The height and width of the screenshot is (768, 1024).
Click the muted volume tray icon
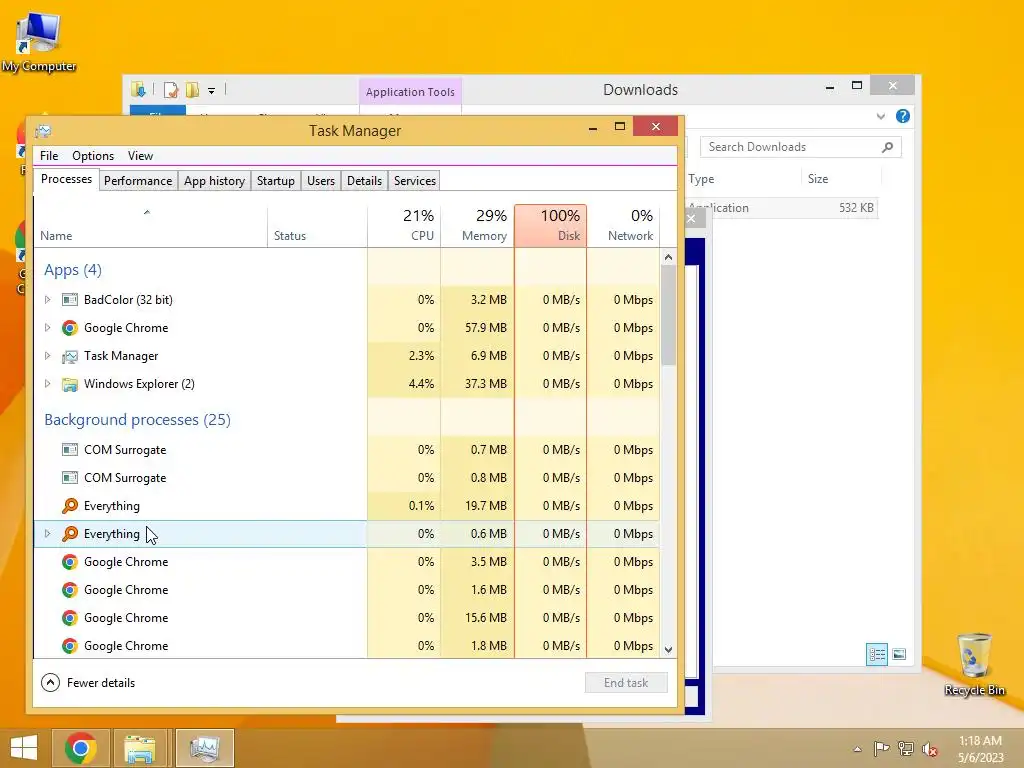[930, 749]
